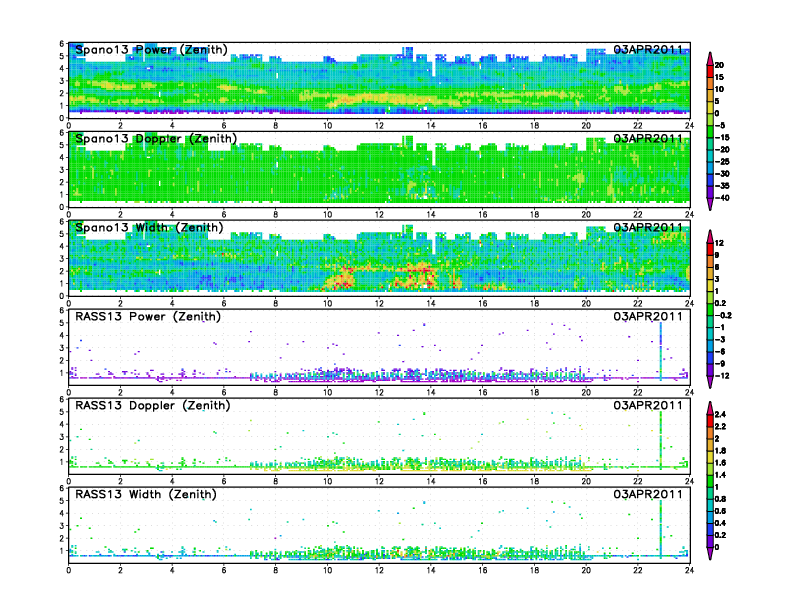Viewport: 792px width, 612px height.
Task: Click the "RASS13 Power (Zenith)" panel title
Action: click(x=148, y=317)
